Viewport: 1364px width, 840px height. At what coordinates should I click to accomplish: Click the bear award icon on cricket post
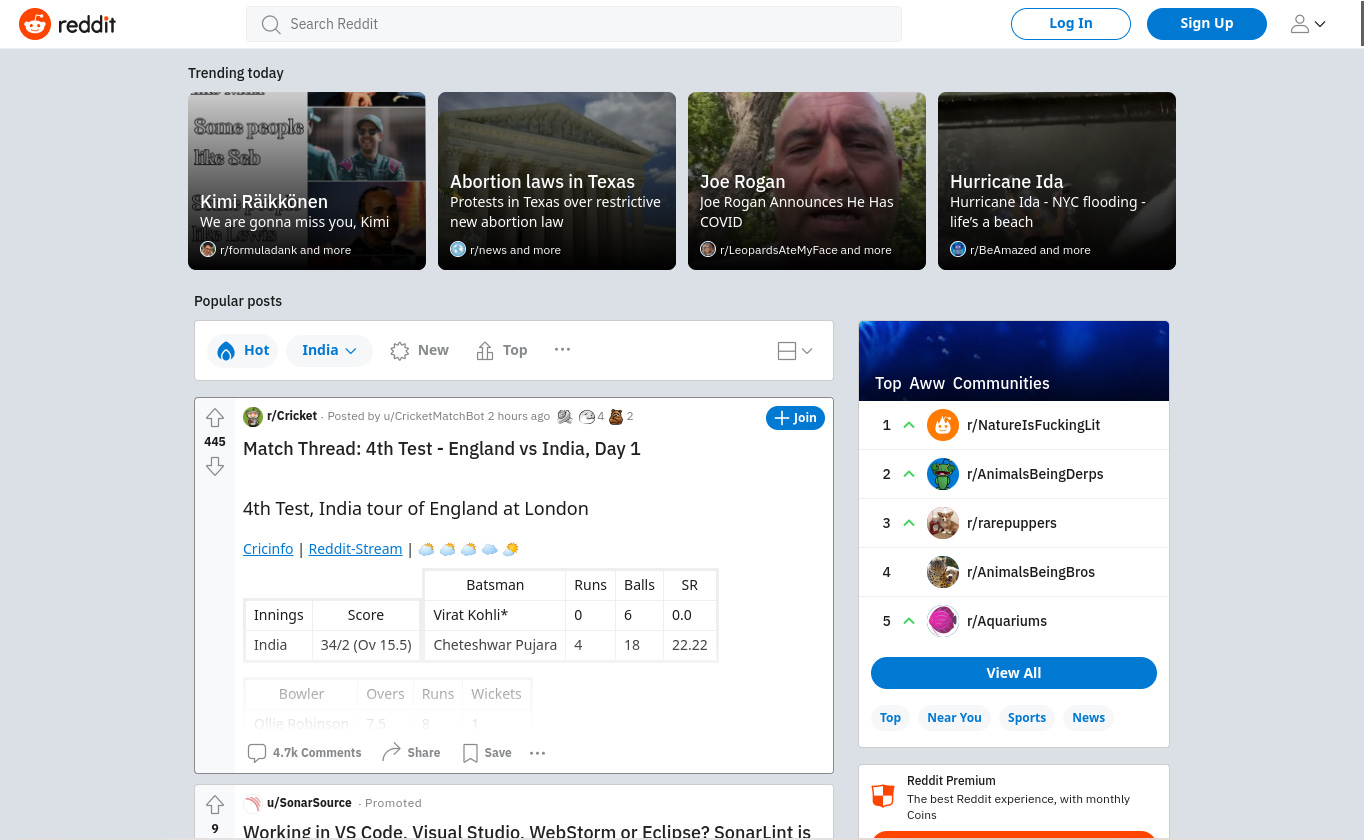pyautogui.click(x=616, y=417)
